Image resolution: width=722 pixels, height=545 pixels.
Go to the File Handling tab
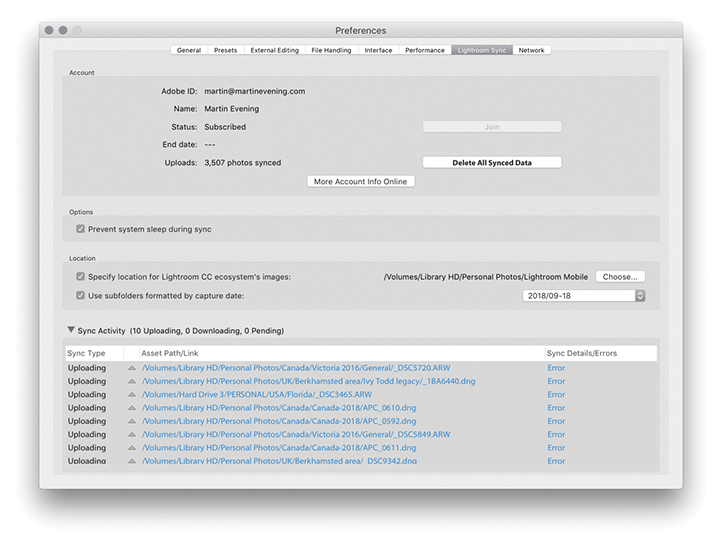[x=331, y=50]
